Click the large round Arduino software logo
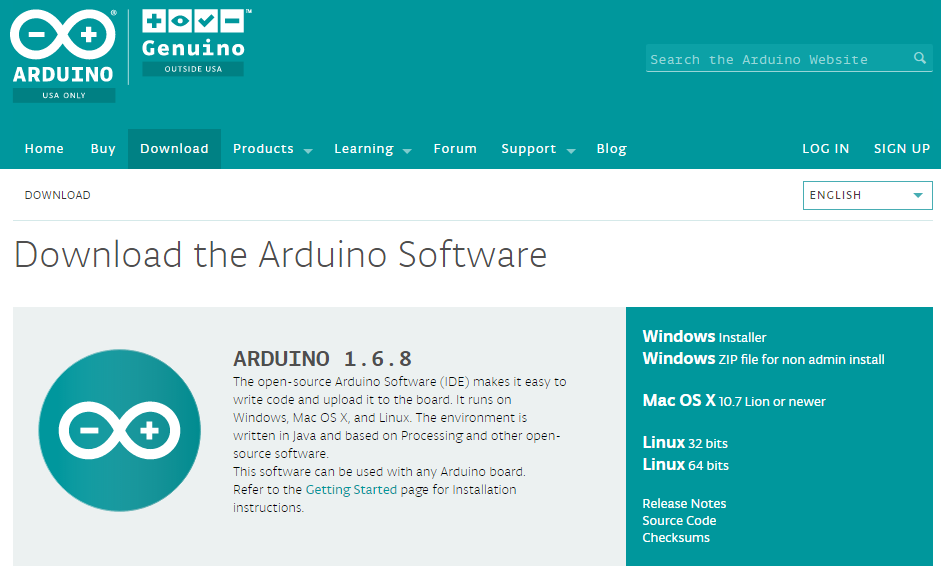This screenshot has height=572, width=941. (x=119, y=430)
